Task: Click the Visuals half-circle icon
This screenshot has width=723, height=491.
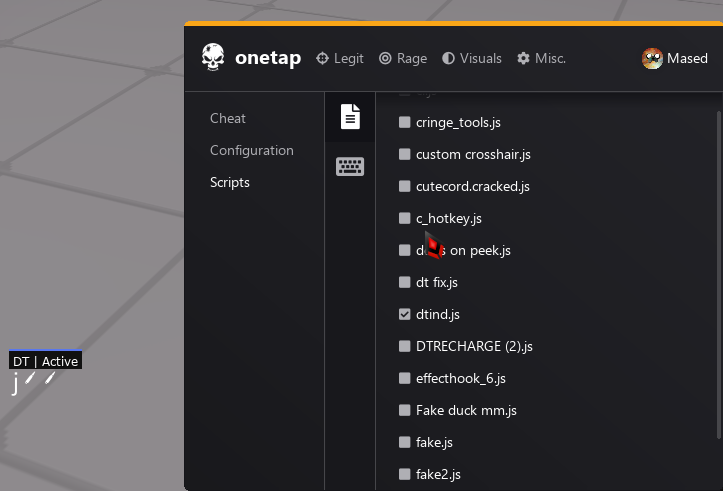Action: pos(448,58)
